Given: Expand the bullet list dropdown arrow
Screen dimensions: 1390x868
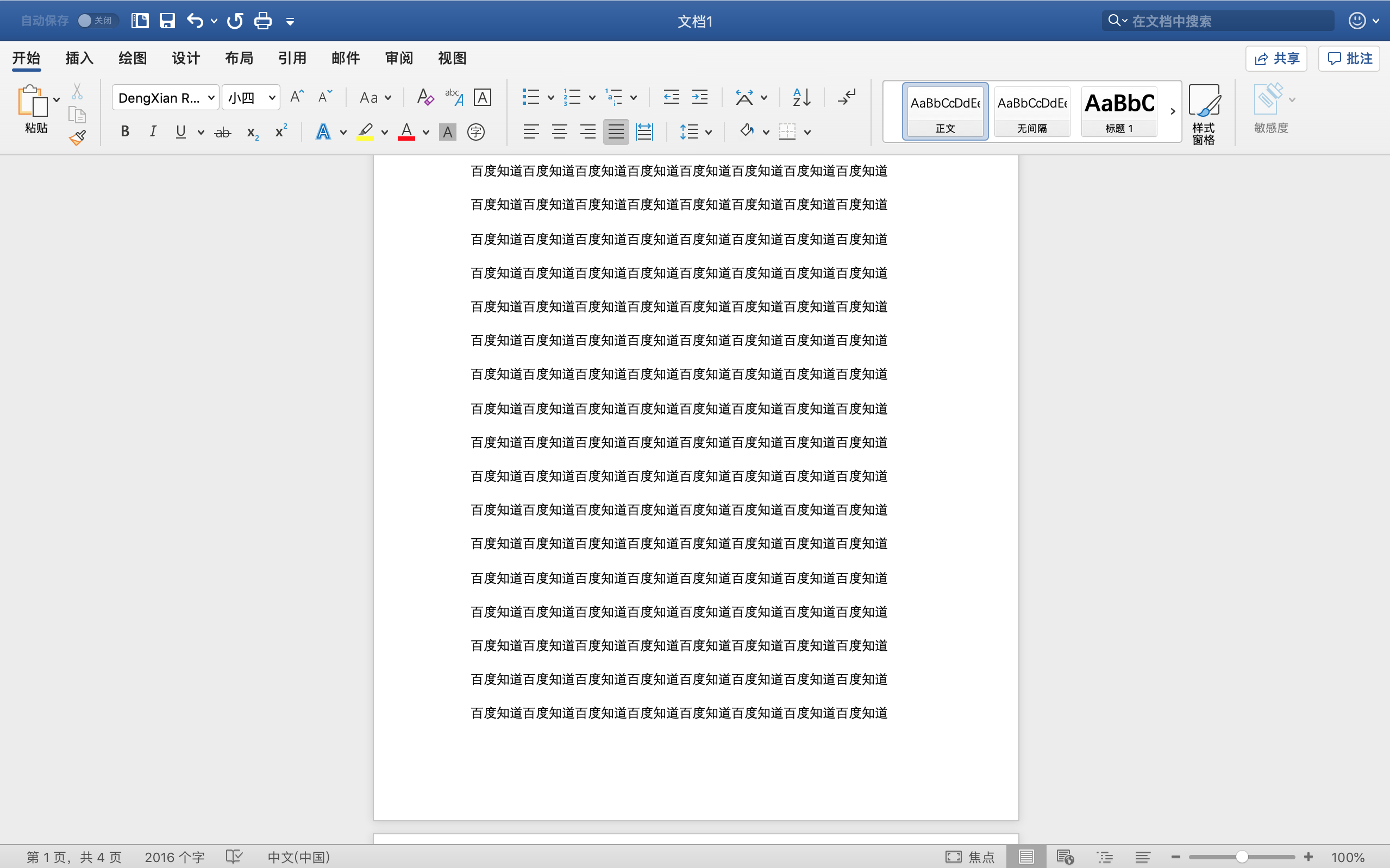Looking at the screenshot, I should [550, 98].
